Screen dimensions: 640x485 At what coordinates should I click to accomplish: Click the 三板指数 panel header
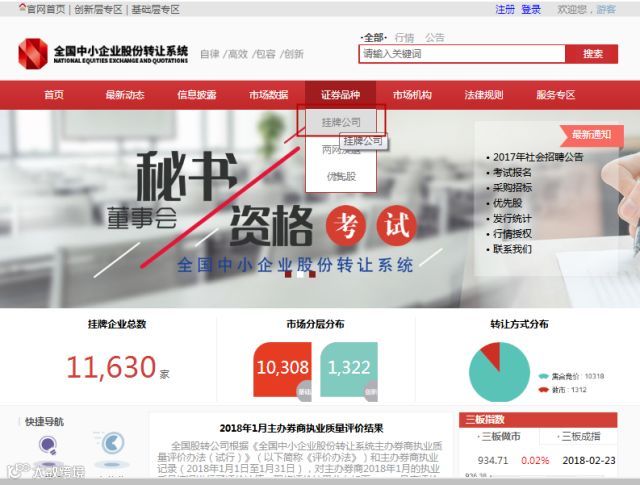(x=538, y=419)
